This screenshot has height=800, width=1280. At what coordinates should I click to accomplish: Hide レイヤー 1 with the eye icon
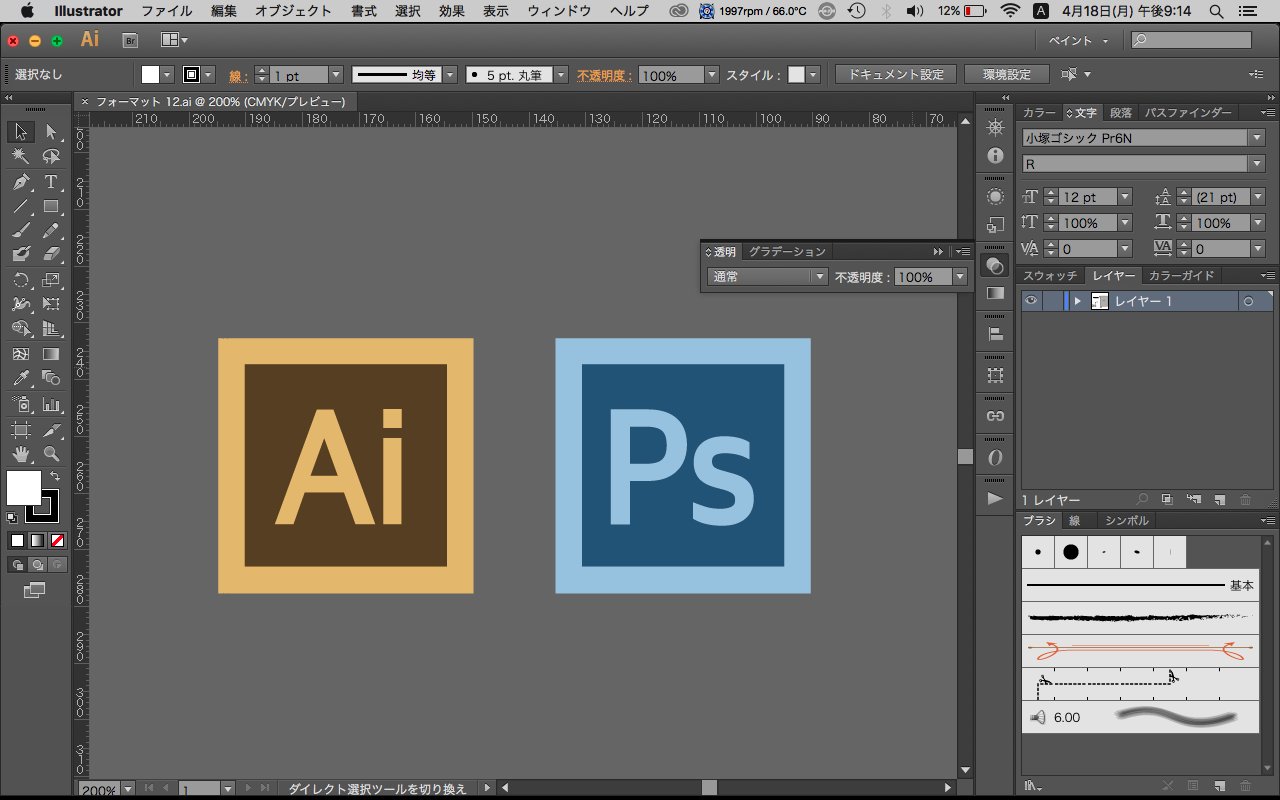1031,301
